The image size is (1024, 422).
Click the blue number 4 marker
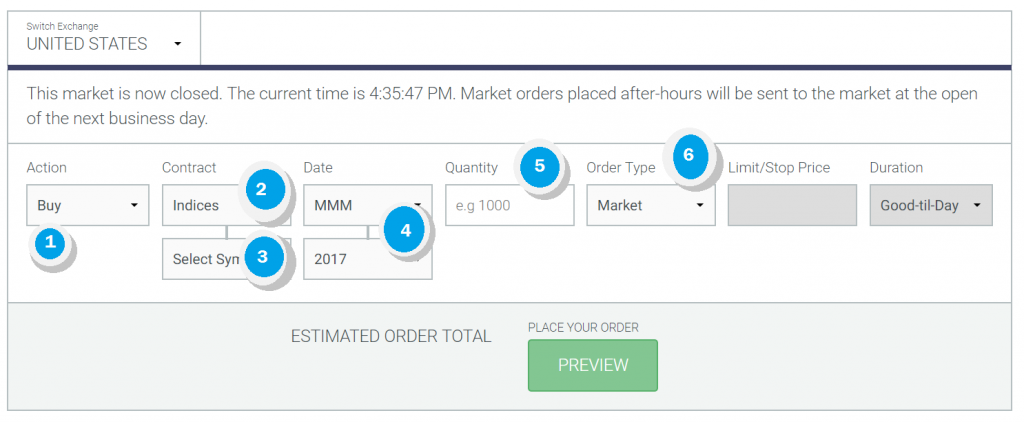(405, 230)
